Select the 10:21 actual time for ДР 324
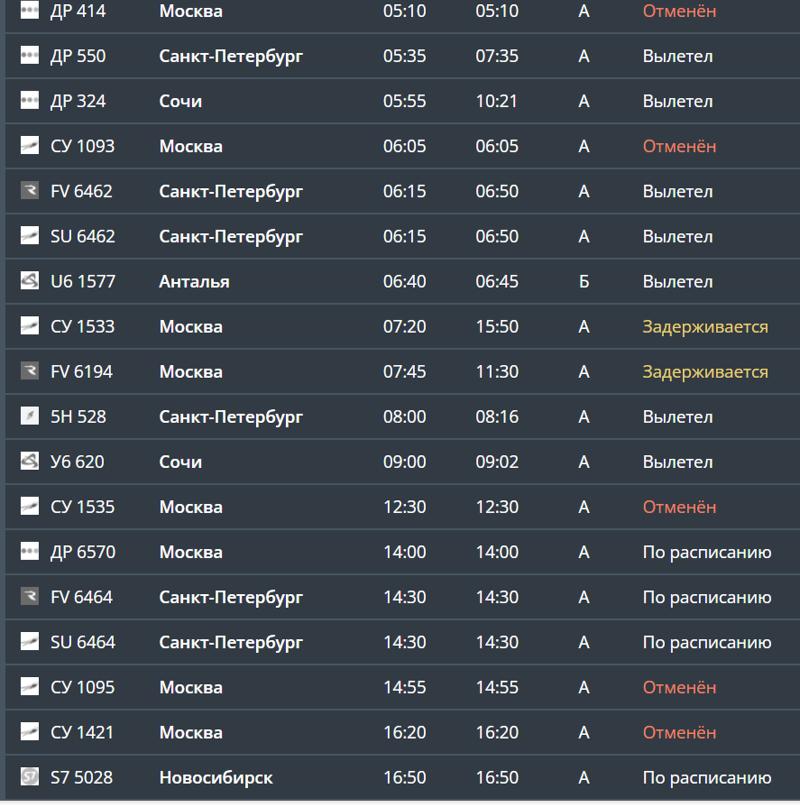800x805 pixels. [497, 101]
